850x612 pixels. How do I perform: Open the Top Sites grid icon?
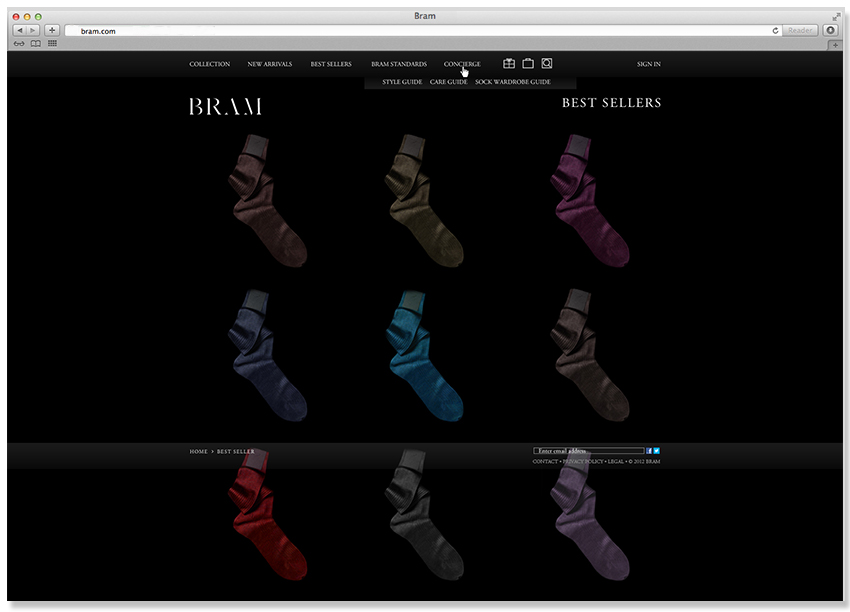coord(52,43)
